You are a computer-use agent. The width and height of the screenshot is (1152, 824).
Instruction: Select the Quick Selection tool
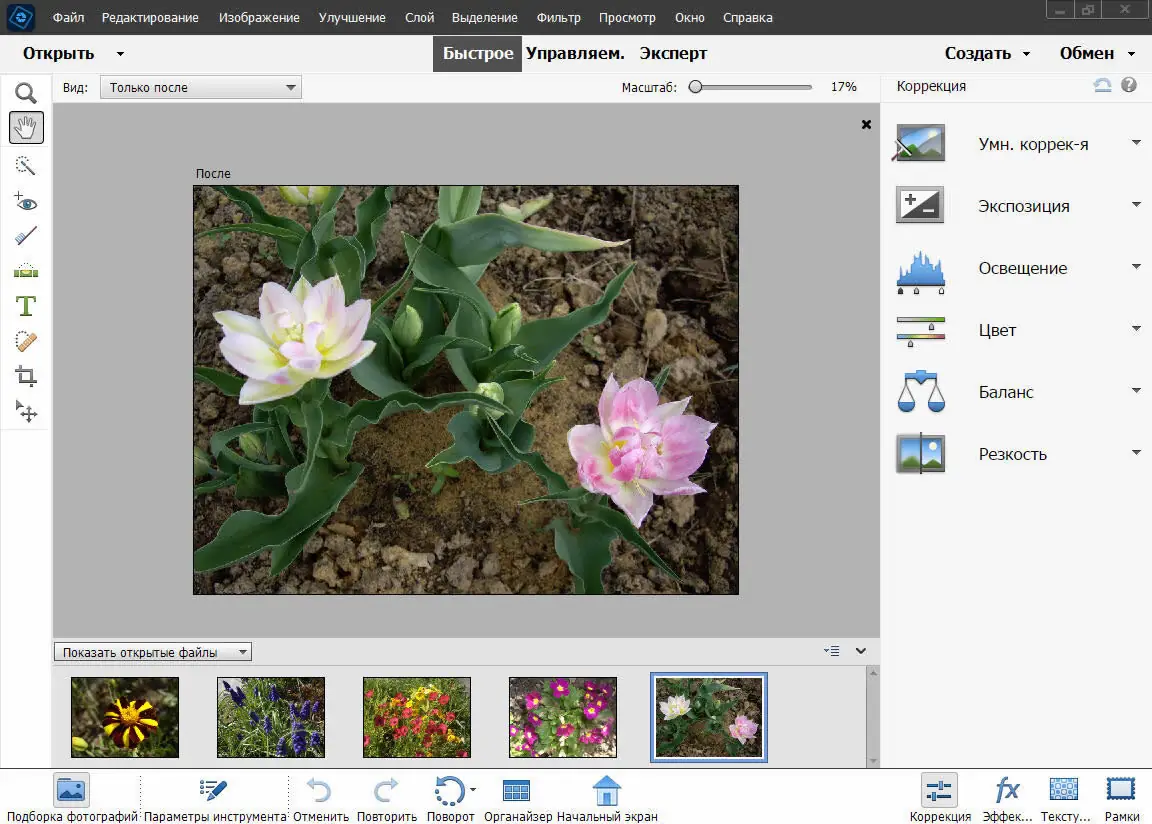[26, 165]
